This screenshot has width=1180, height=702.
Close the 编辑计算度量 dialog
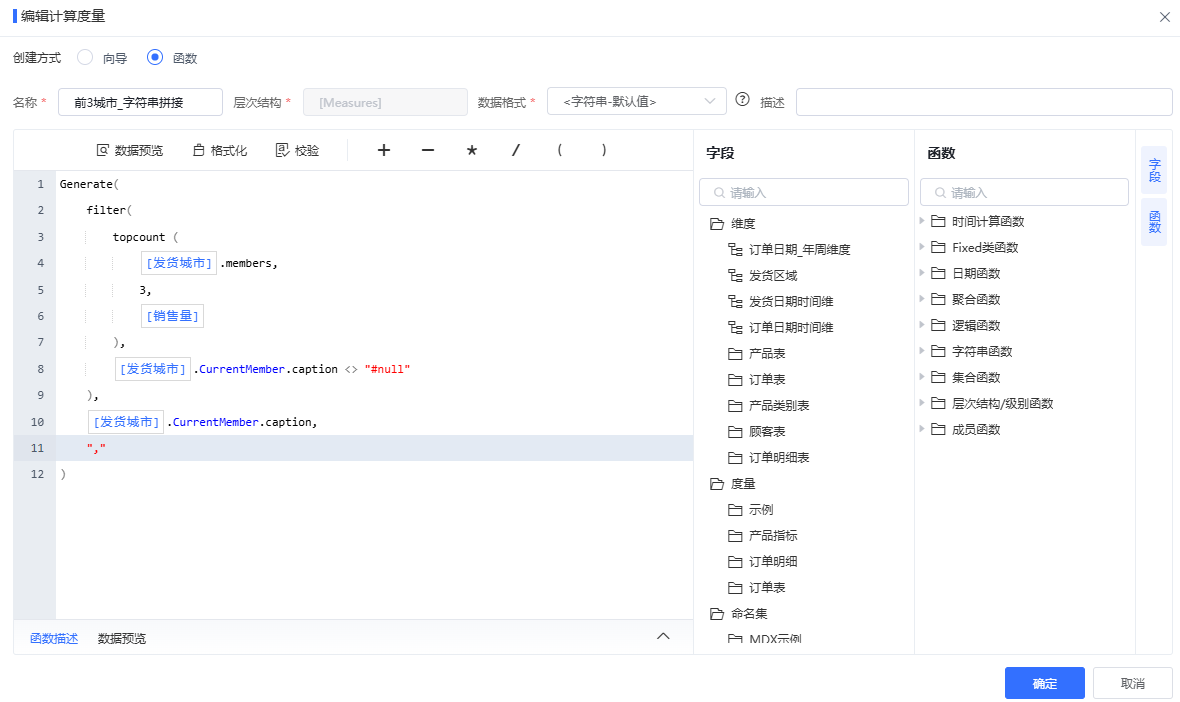(1165, 17)
